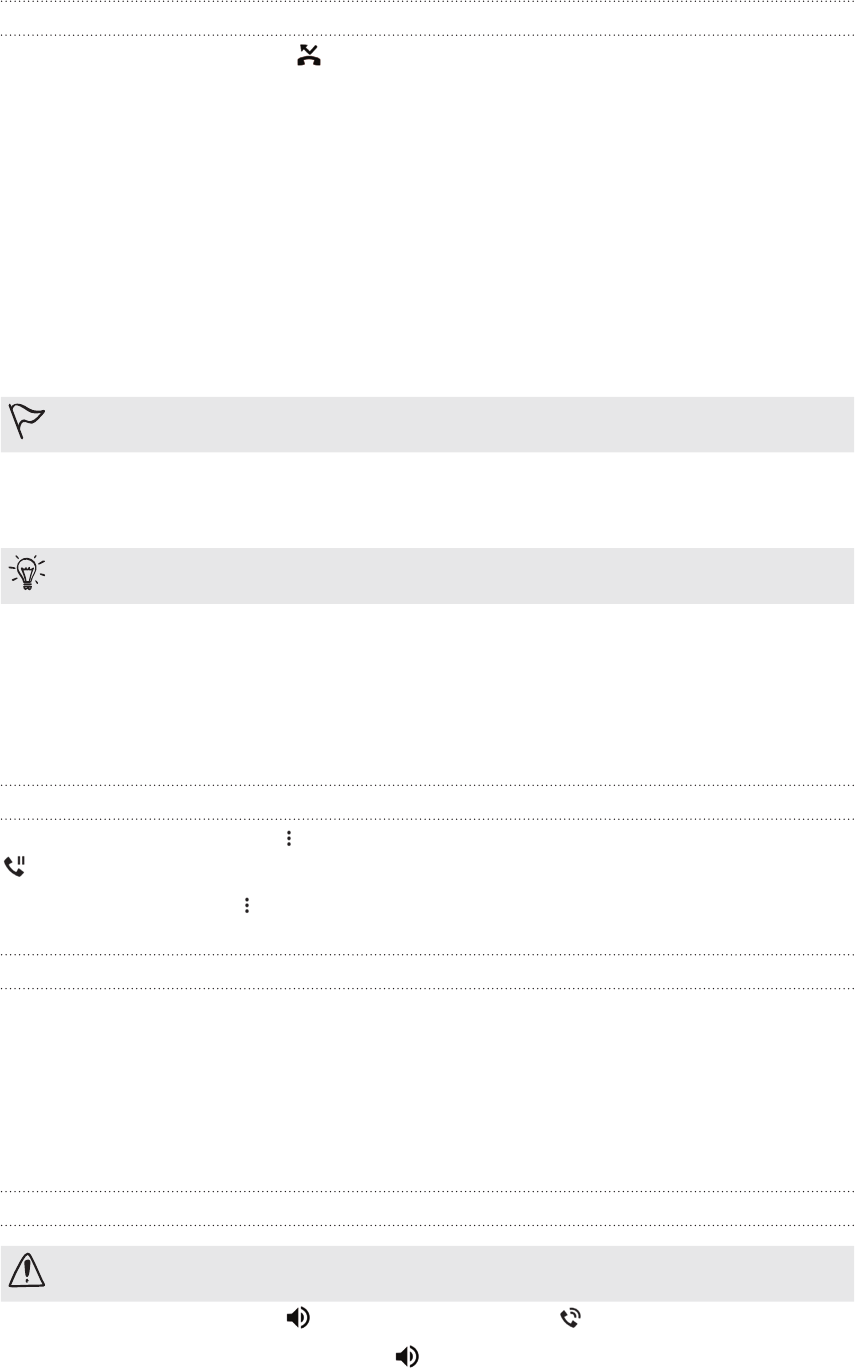
Task: Click the gray note bar beside the flag
Action: (x=450, y=424)
